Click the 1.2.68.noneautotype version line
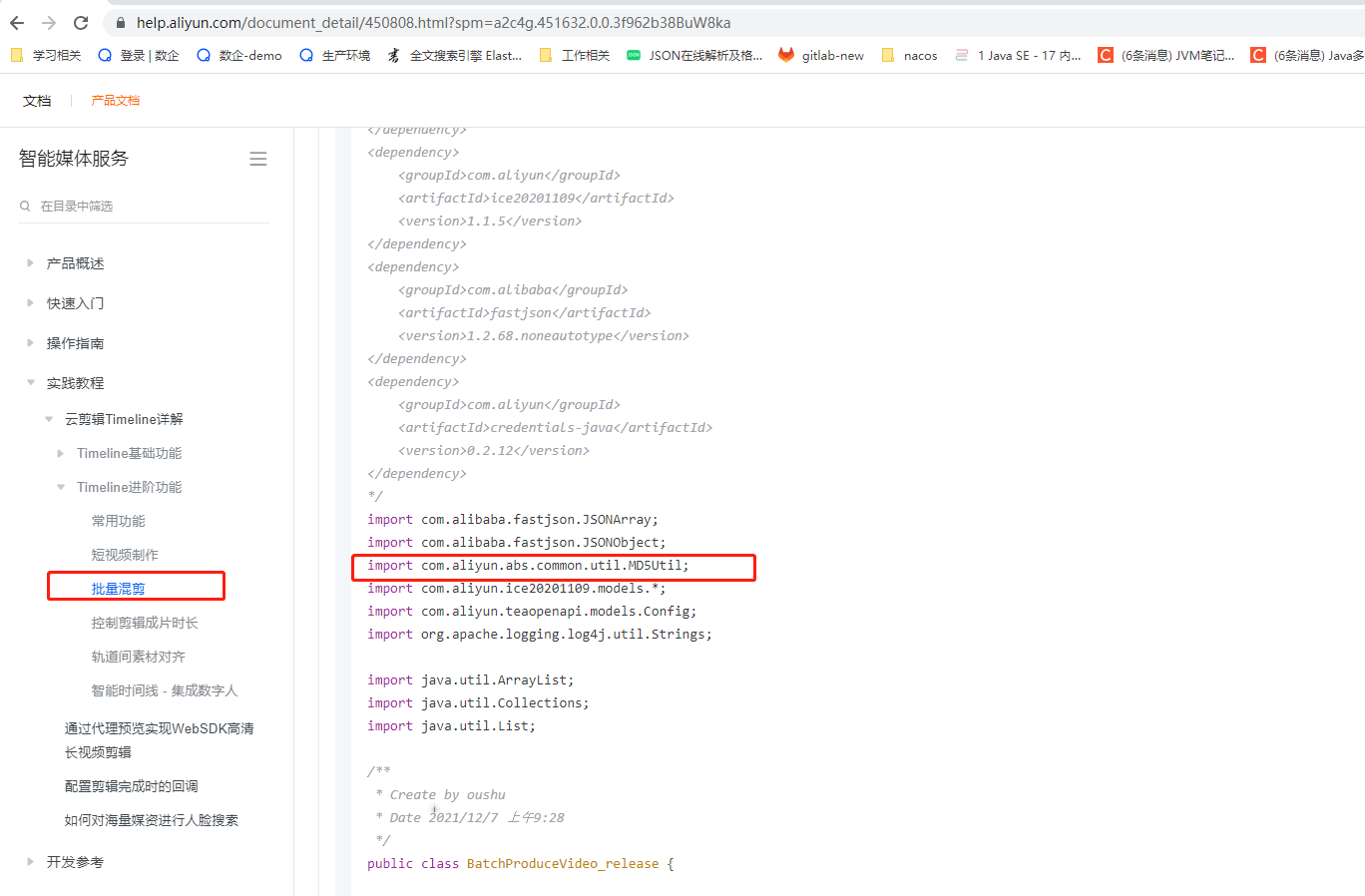 click(x=544, y=336)
